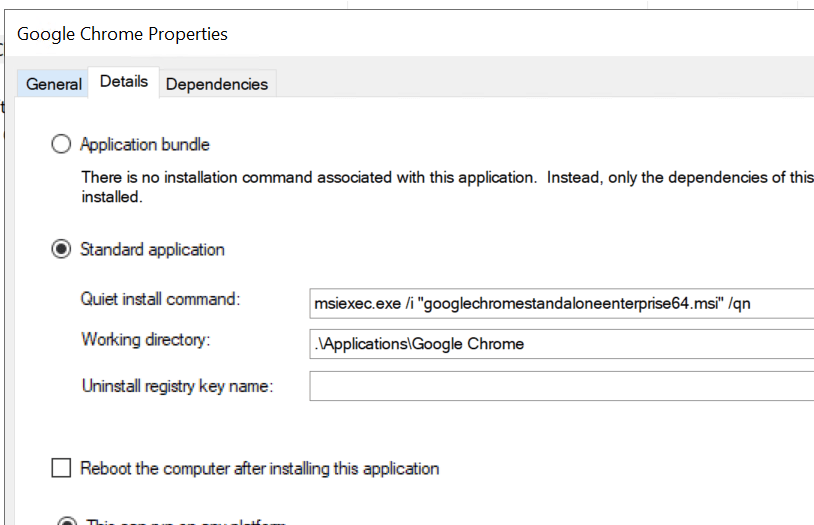The height and width of the screenshot is (525, 814).
Task: Focus the Working directory input box
Action: click(x=560, y=344)
